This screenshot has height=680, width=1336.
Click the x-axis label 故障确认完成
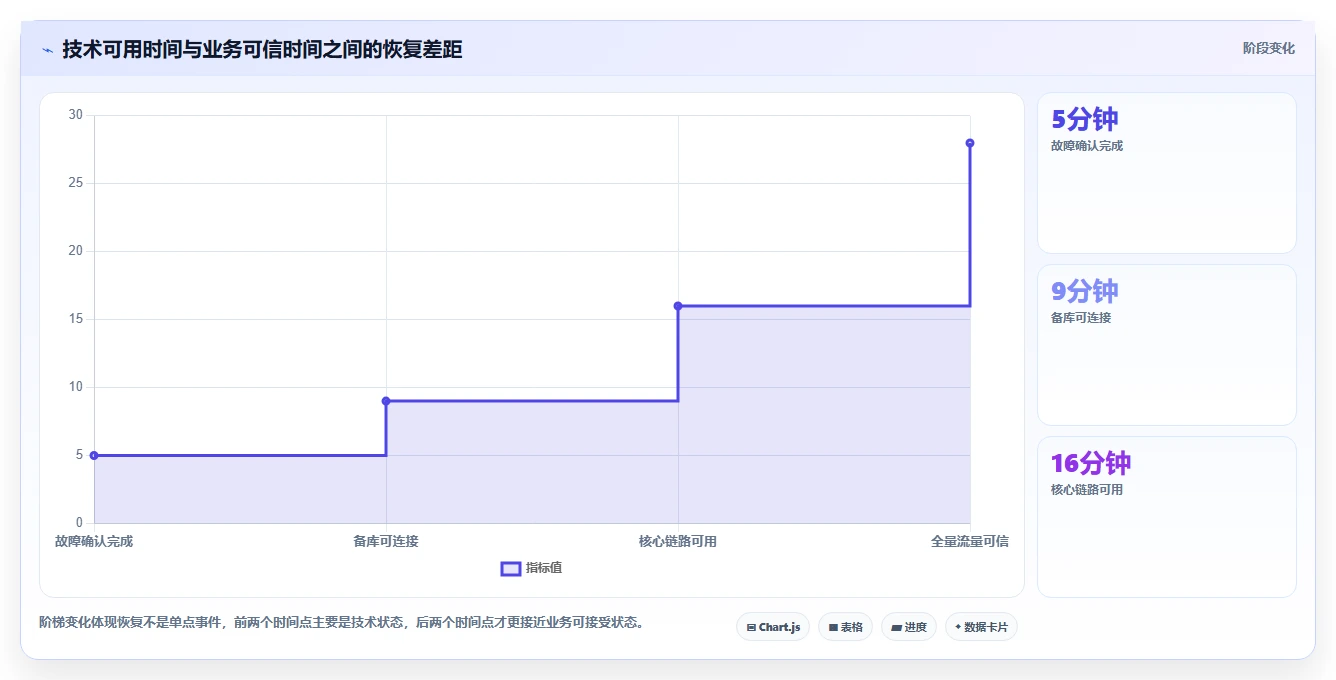(x=94, y=541)
